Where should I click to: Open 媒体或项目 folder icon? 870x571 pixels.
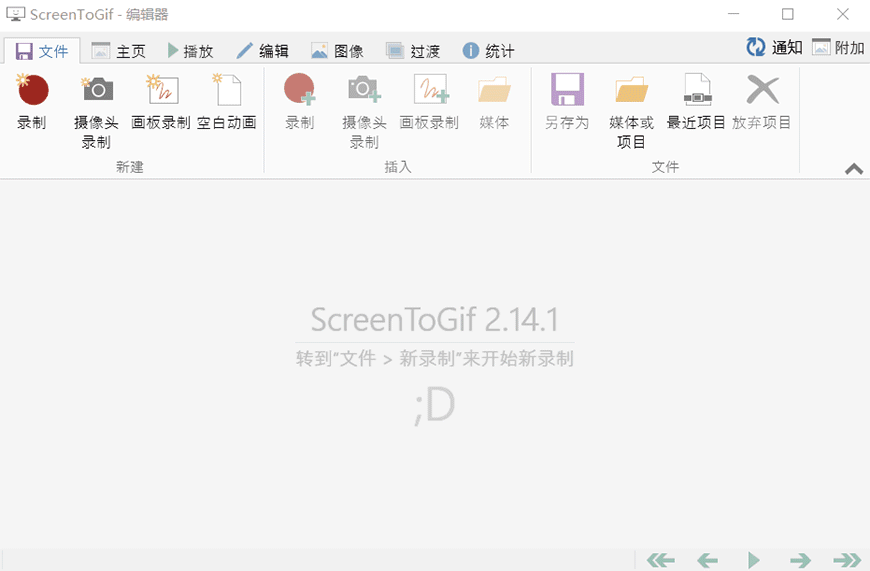coord(631,91)
